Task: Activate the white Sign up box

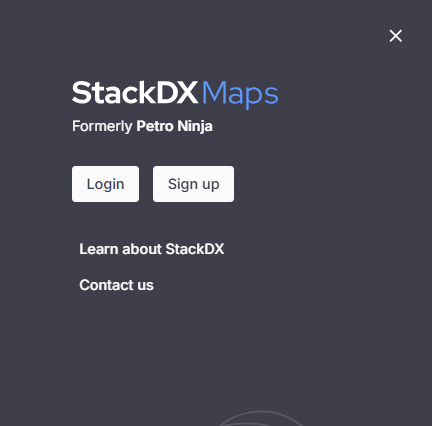Action: pyautogui.click(x=193, y=184)
